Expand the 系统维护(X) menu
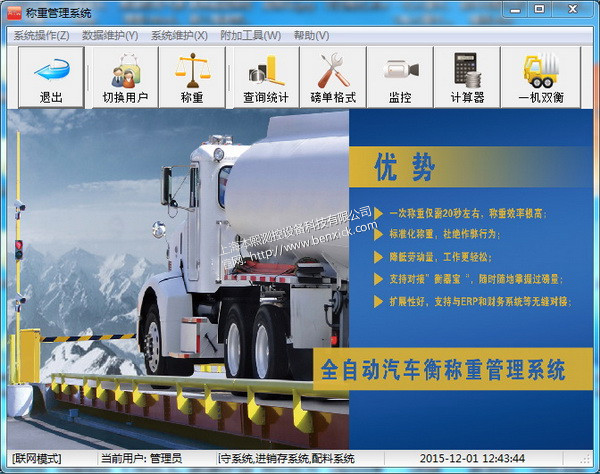This screenshot has width=600, height=474. coord(179,36)
